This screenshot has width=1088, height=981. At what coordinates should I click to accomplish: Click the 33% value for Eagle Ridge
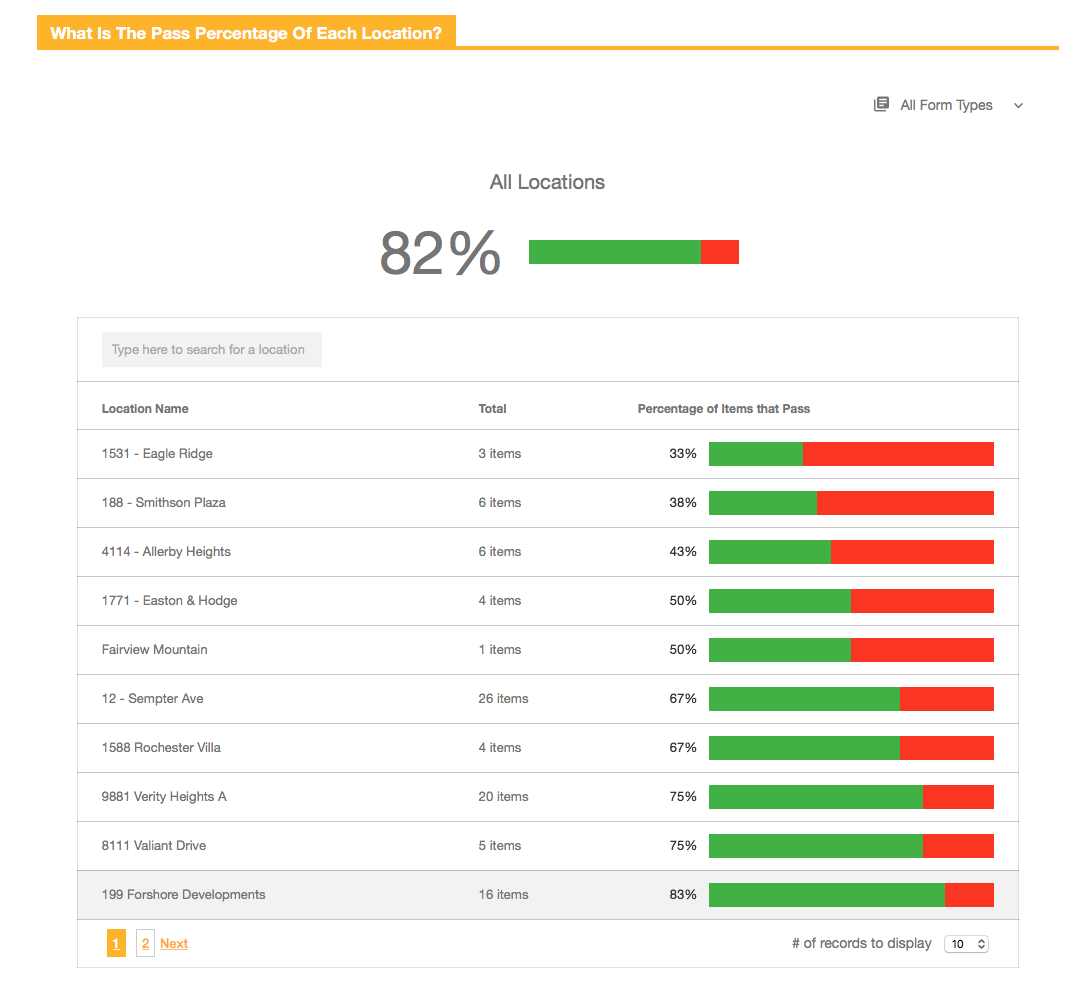pos(683,454)
